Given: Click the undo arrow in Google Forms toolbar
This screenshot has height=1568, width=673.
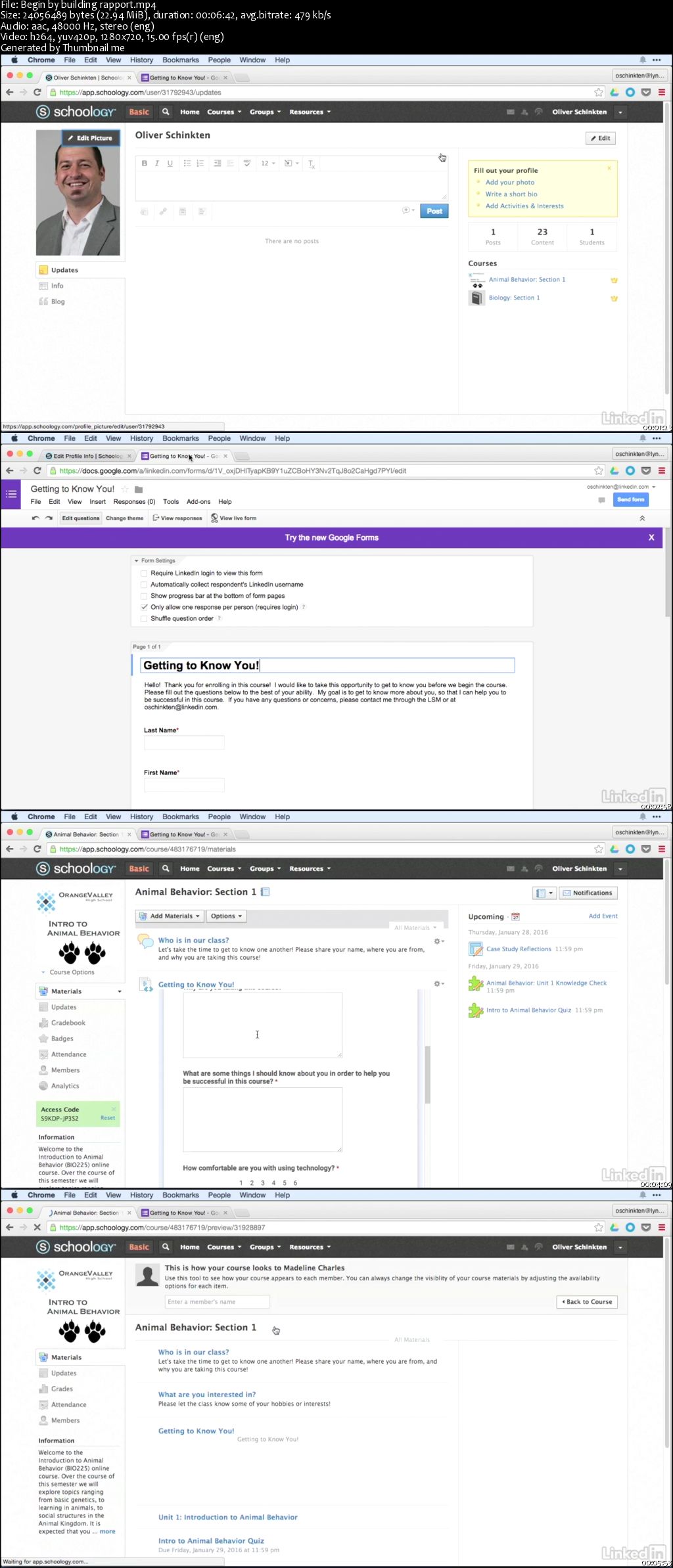Looking at the screenshot, I should (x=35, y=518).
